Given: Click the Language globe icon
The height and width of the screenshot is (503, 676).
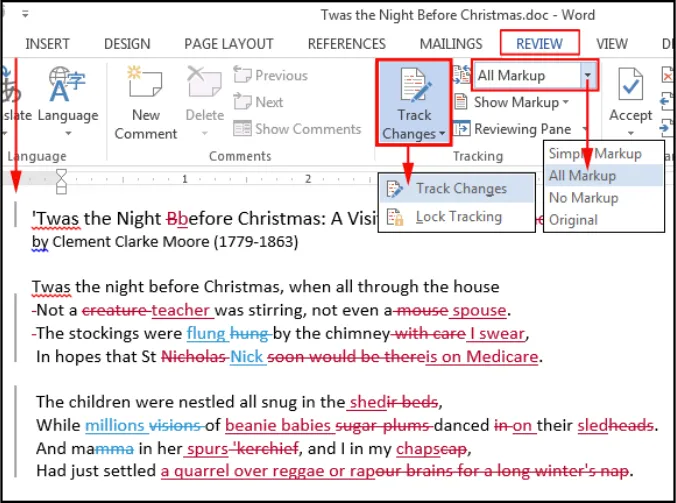Looking at the screenshot, I should coord(67,84).
